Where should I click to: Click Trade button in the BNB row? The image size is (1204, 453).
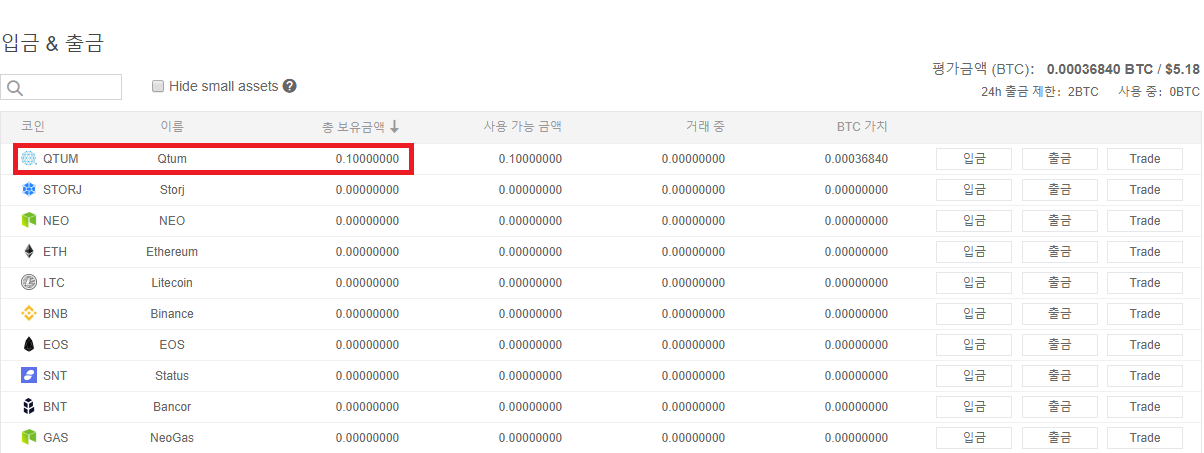click(x=1145, y=314)
